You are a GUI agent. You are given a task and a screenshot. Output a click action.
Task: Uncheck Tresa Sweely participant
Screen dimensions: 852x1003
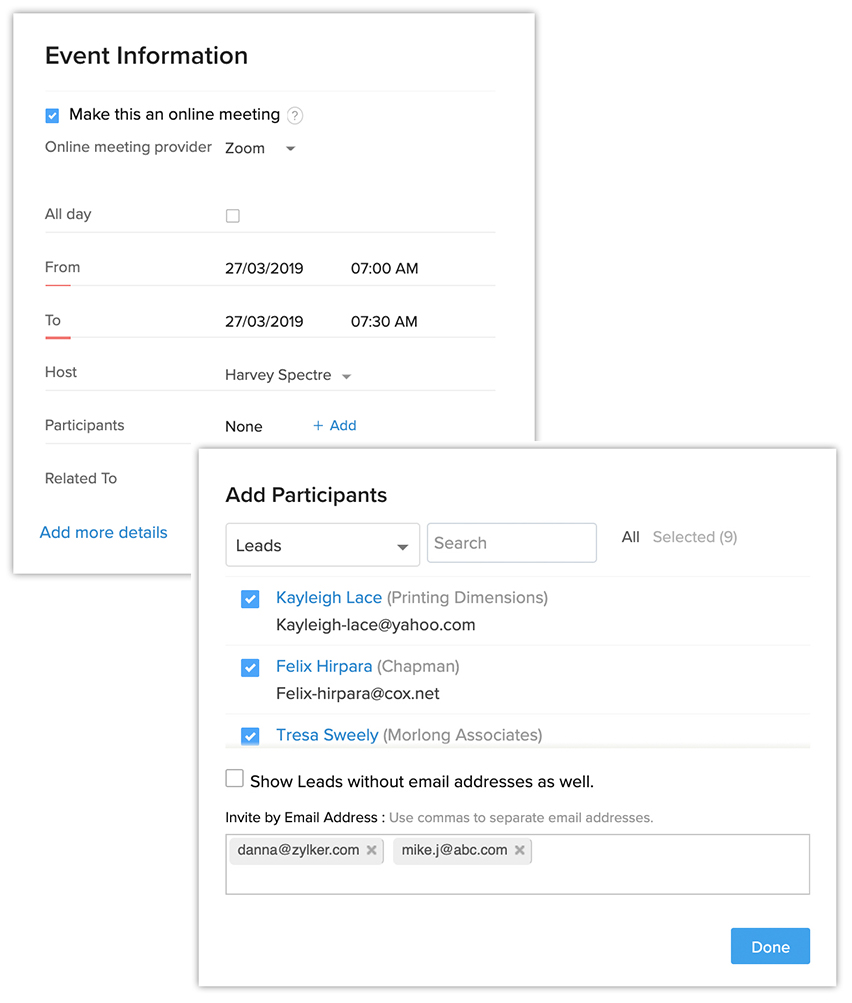point(250,736)
